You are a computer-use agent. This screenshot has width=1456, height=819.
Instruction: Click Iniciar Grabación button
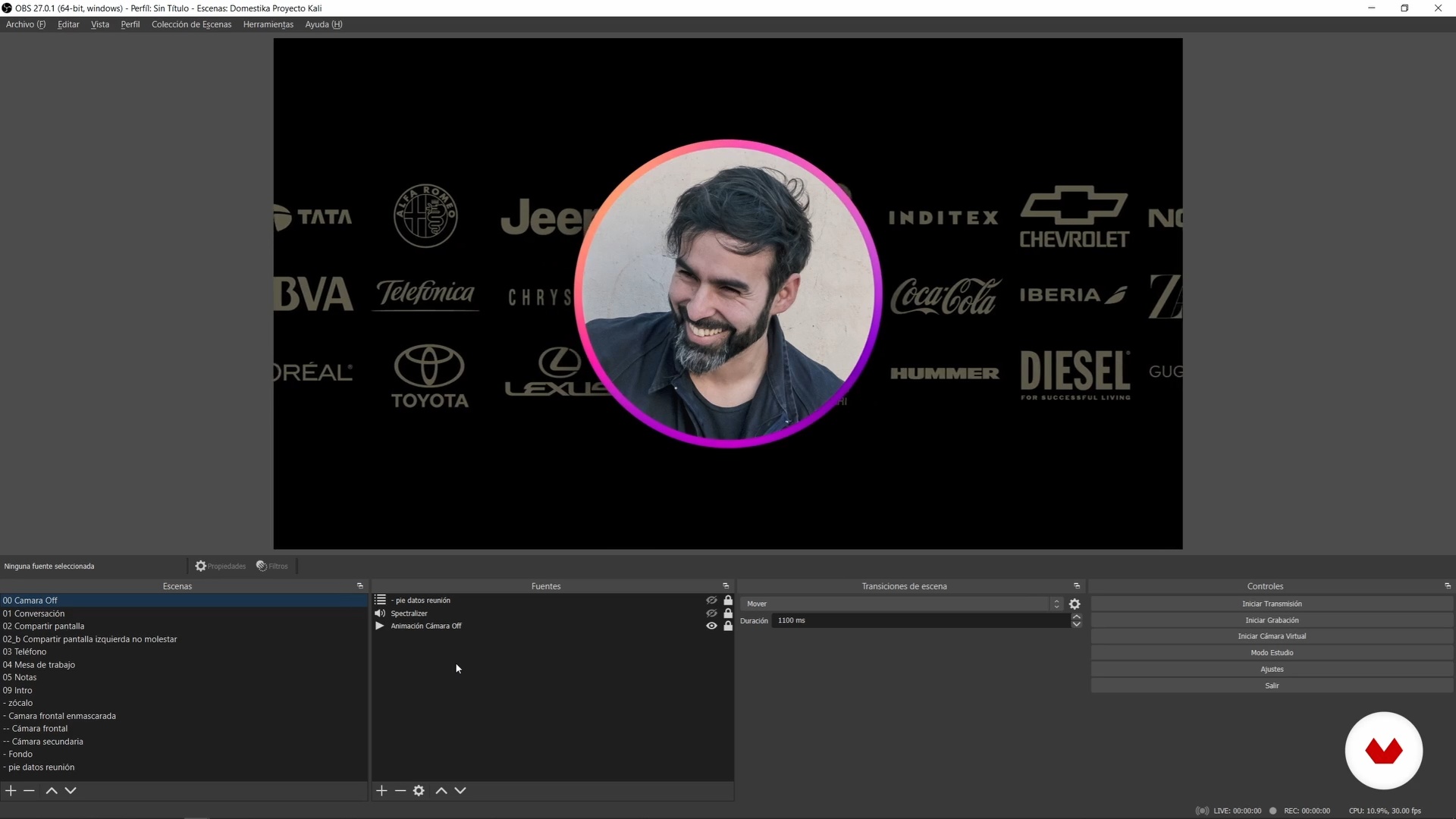(1272, 620)
